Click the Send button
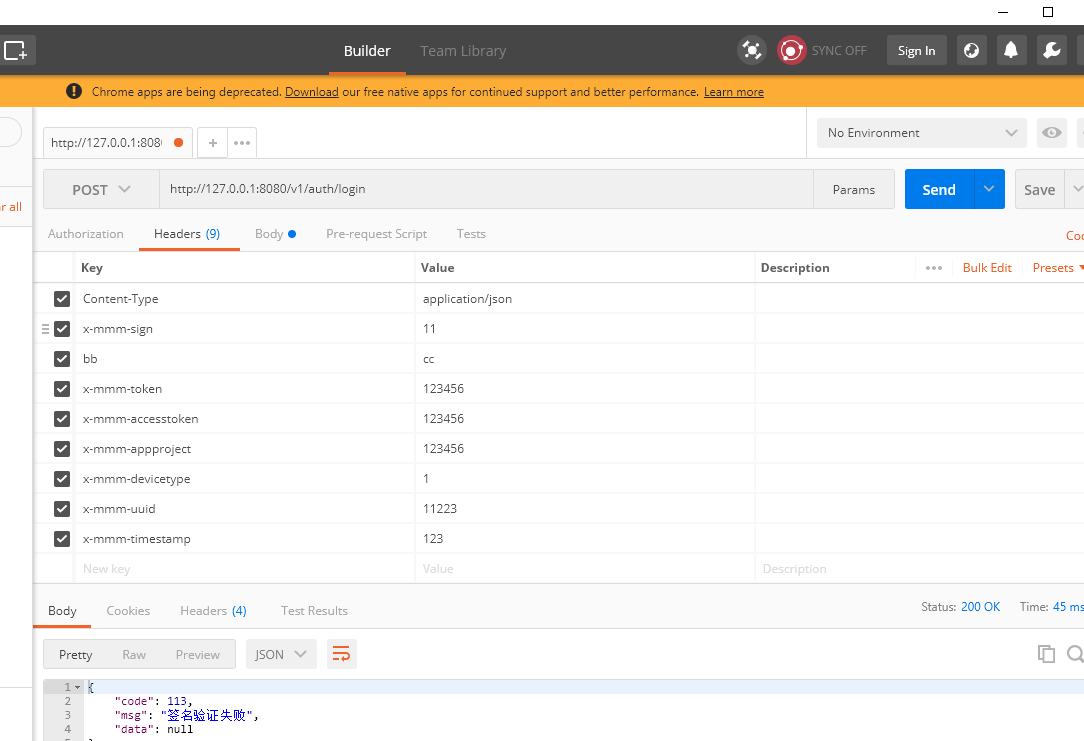1084x741 pixels. [x=939, y=189]
